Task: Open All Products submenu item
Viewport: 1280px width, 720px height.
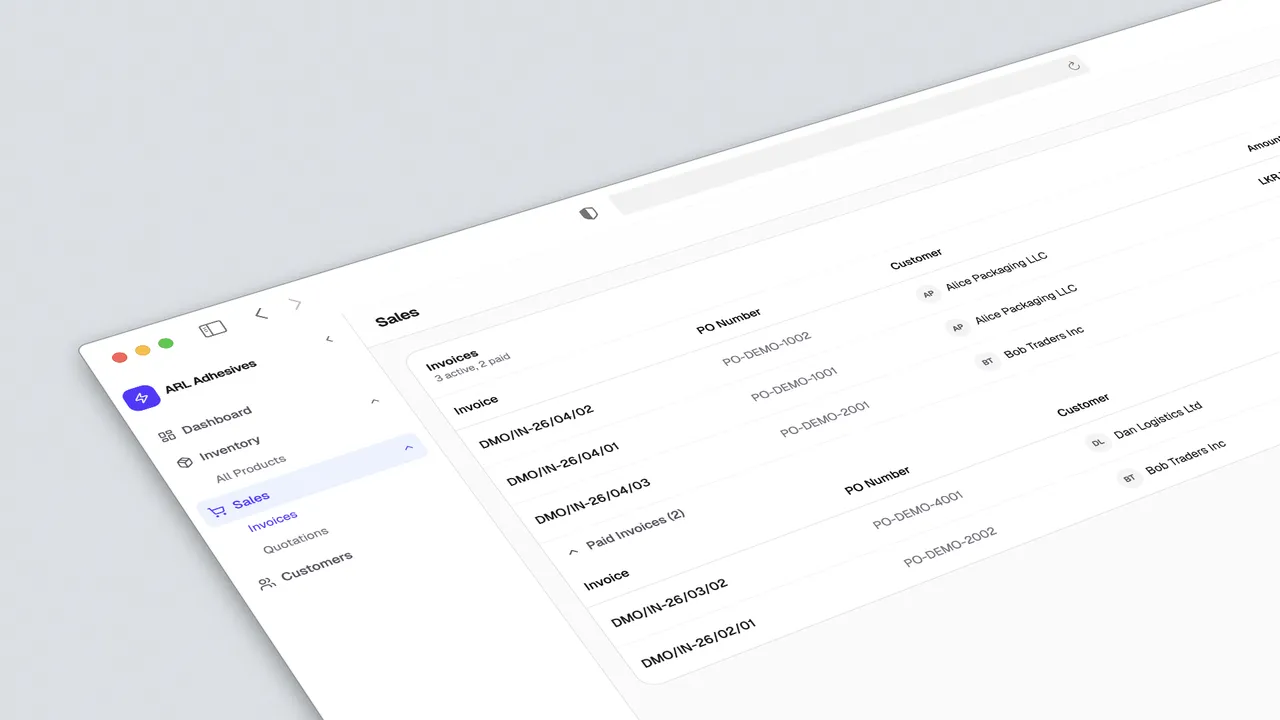Action: [x=251, y=468]
